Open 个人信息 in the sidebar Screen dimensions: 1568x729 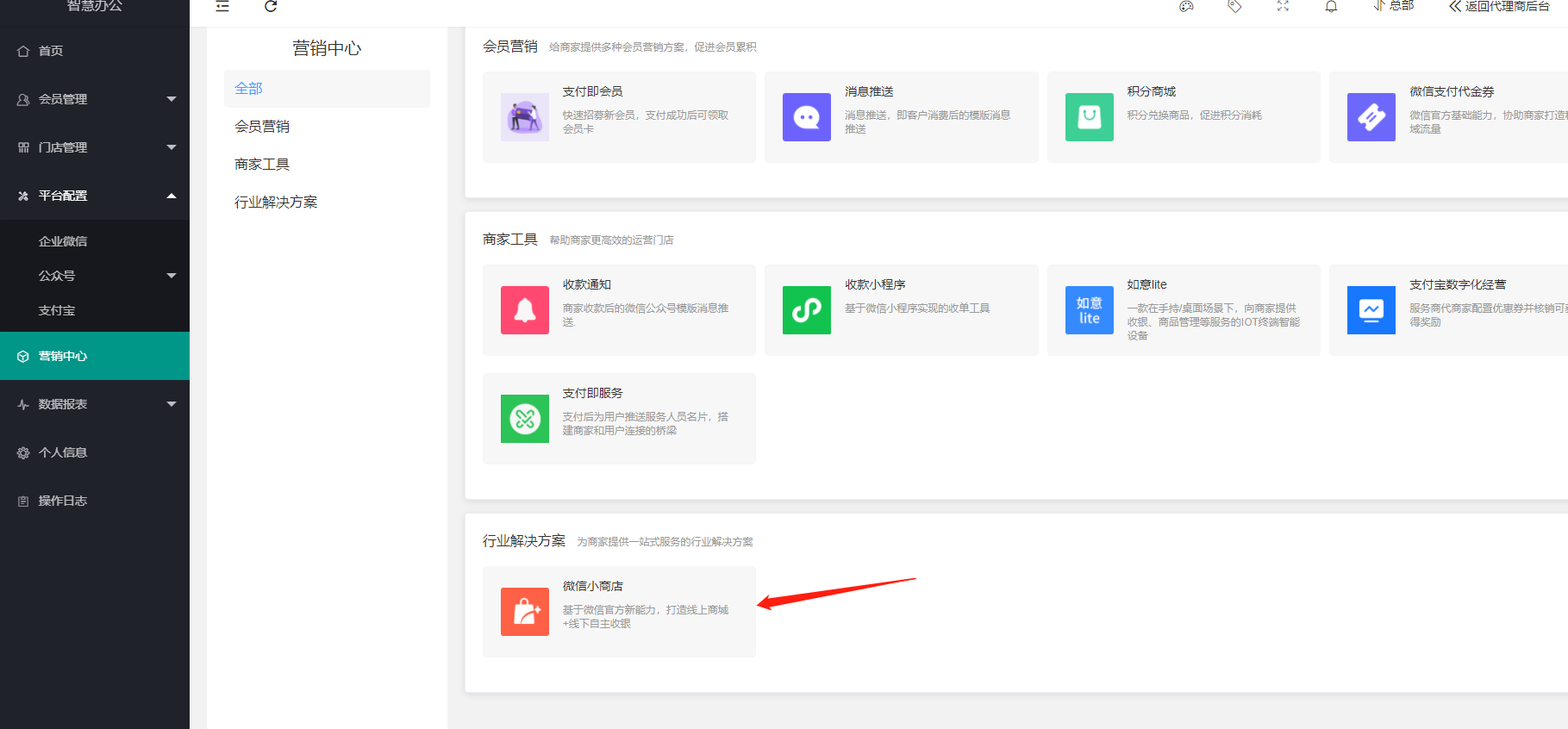[95, 452]
